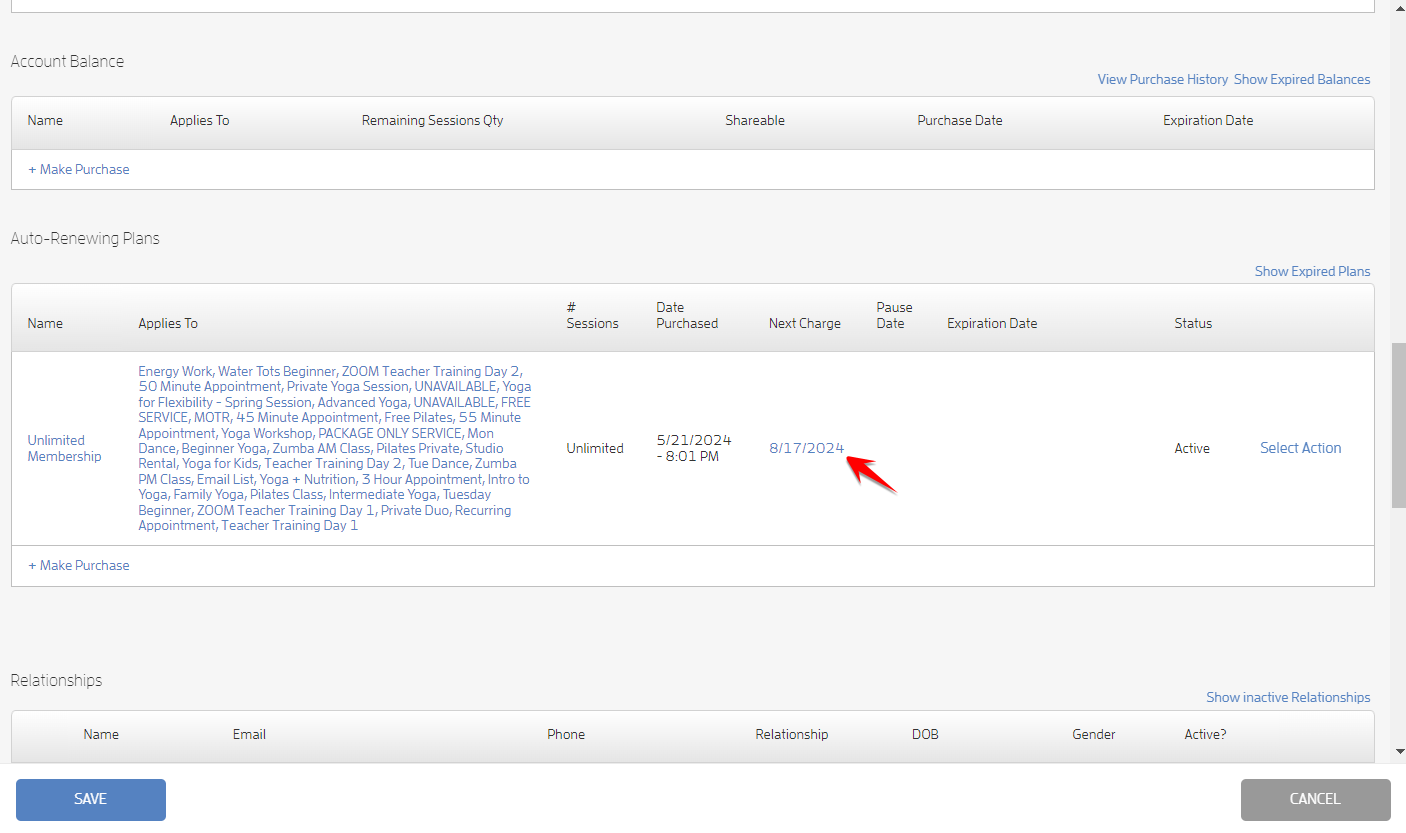1406x833 pixels.
Task: Click the Remaining Sessions Qty column header
Action: coord(432,120)
